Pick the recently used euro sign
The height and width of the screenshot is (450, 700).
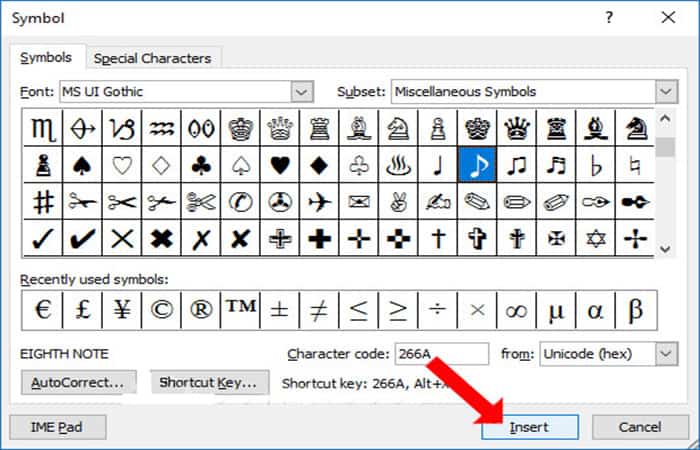(x=43, y=310)
